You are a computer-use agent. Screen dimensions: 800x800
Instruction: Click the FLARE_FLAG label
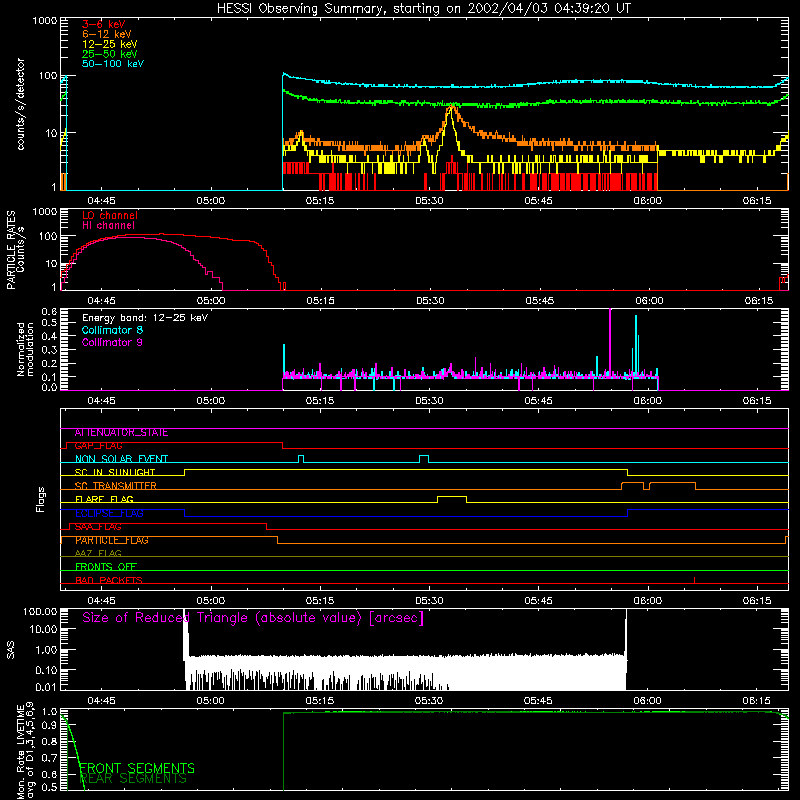[x=104, y=499]
